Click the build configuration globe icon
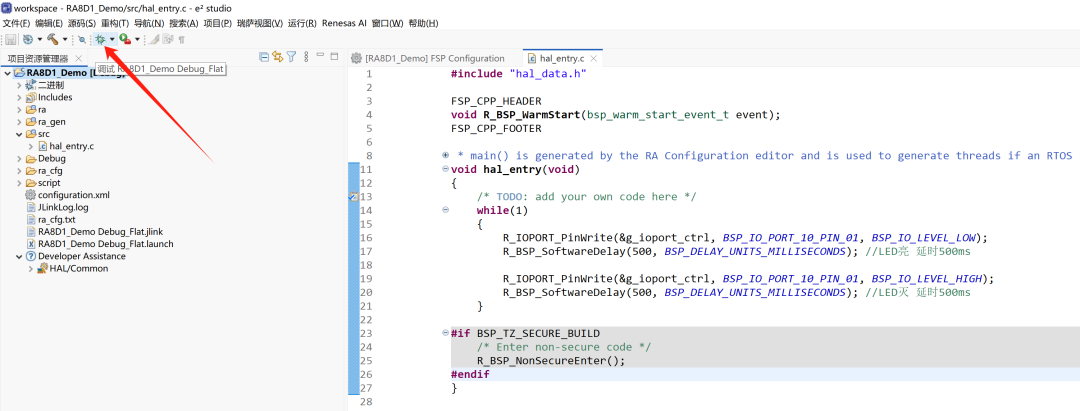The width and height of the screenshot is (1080, 411). (x=28, y=39)
